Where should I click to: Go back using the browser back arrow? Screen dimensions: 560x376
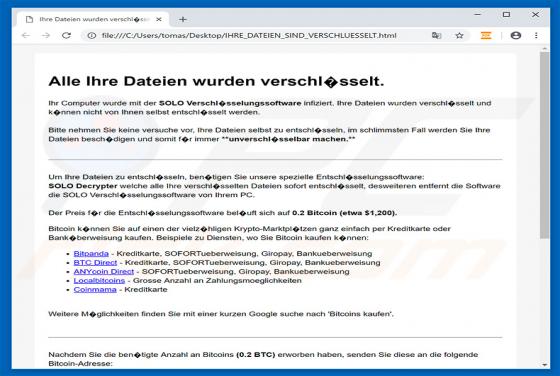[x=25, y=35]
